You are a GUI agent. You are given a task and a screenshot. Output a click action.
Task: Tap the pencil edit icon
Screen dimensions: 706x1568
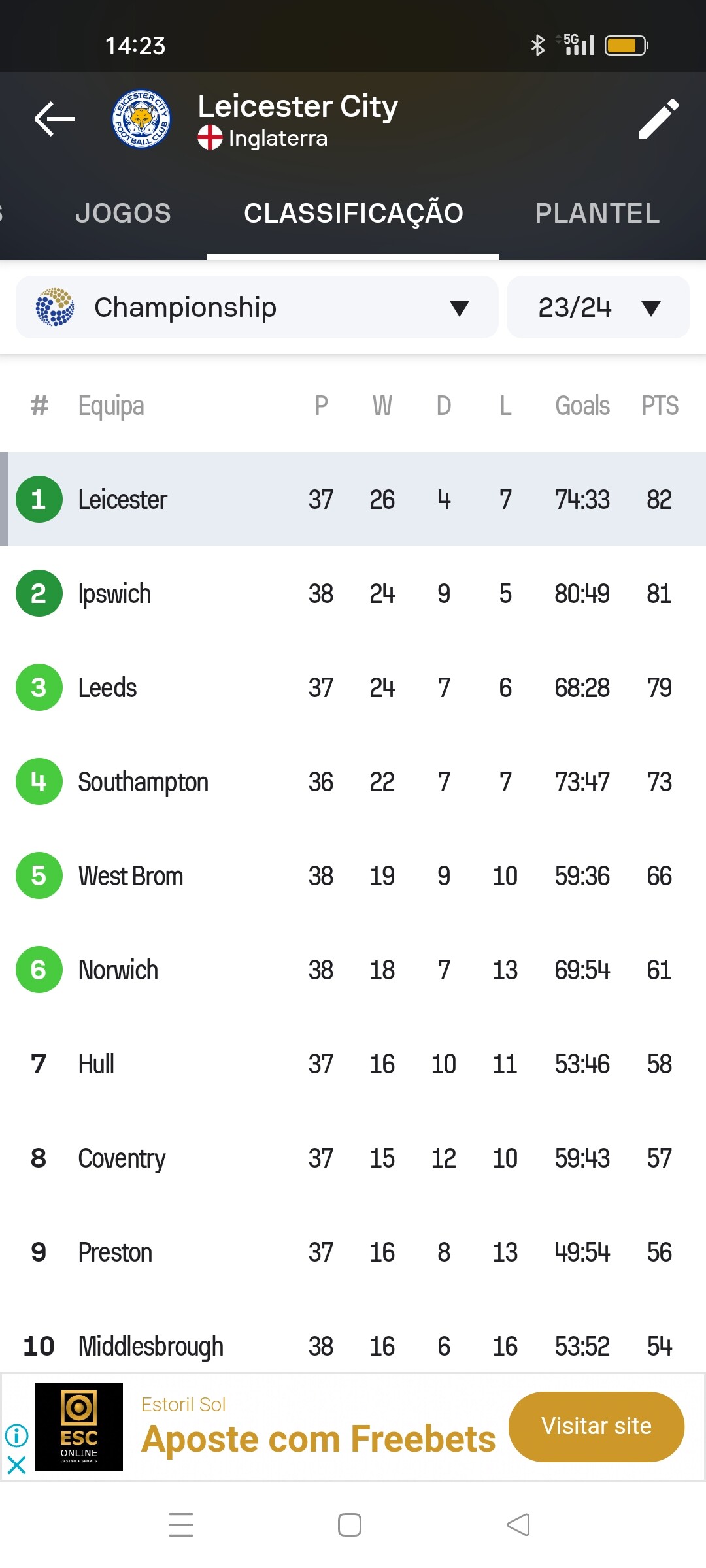658,119
